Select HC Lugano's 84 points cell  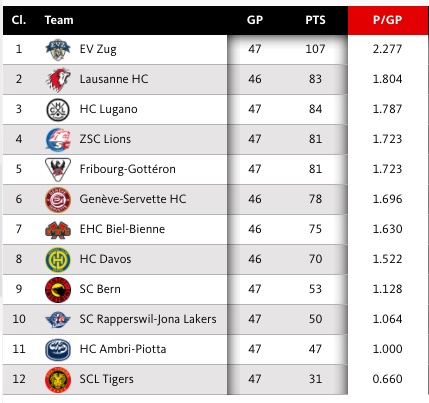[x=315, y=109]
